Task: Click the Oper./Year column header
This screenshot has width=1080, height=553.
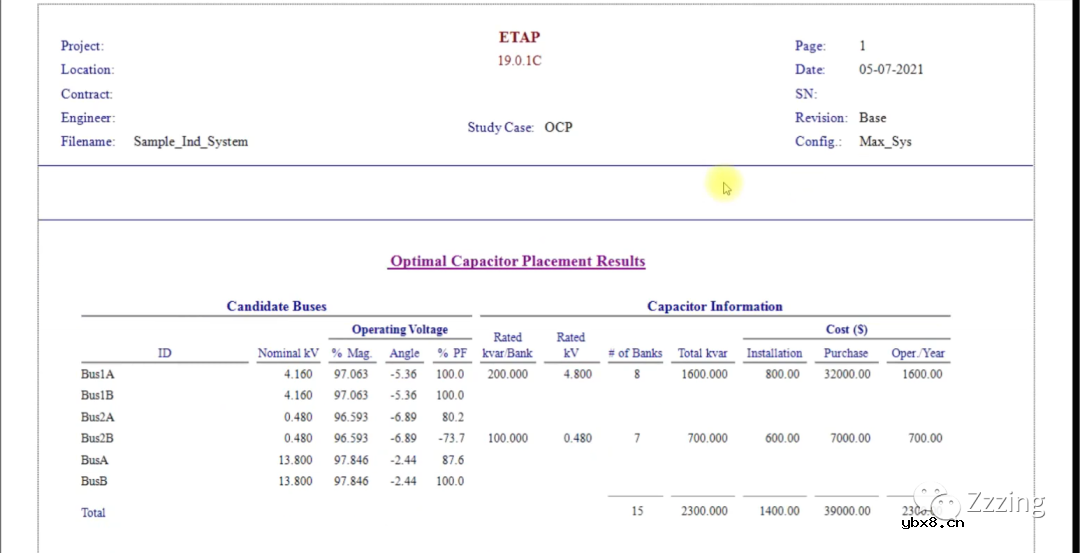Action: click(x=918, y=353)
